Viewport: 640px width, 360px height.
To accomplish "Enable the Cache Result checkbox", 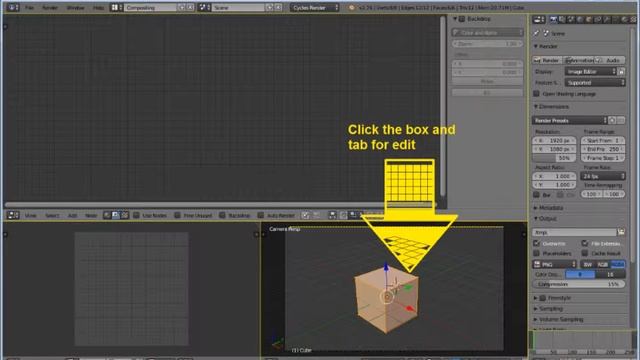I will (585, 253).
